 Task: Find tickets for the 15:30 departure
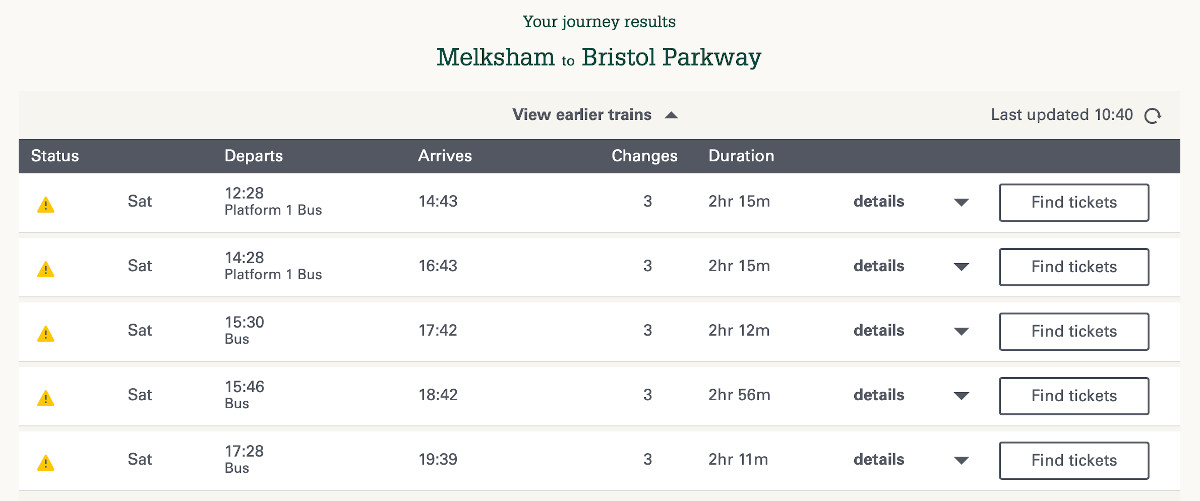(x=1074, y=331)
